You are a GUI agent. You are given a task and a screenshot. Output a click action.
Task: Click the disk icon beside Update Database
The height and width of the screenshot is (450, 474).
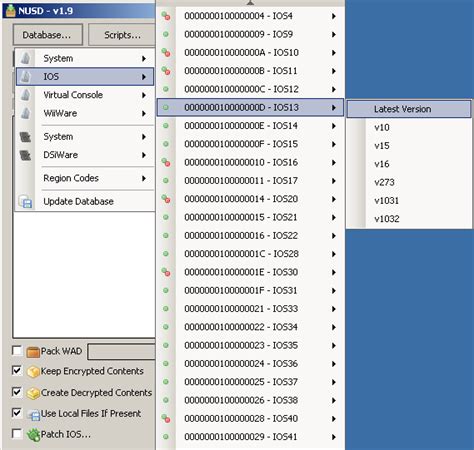coord(26,202)
